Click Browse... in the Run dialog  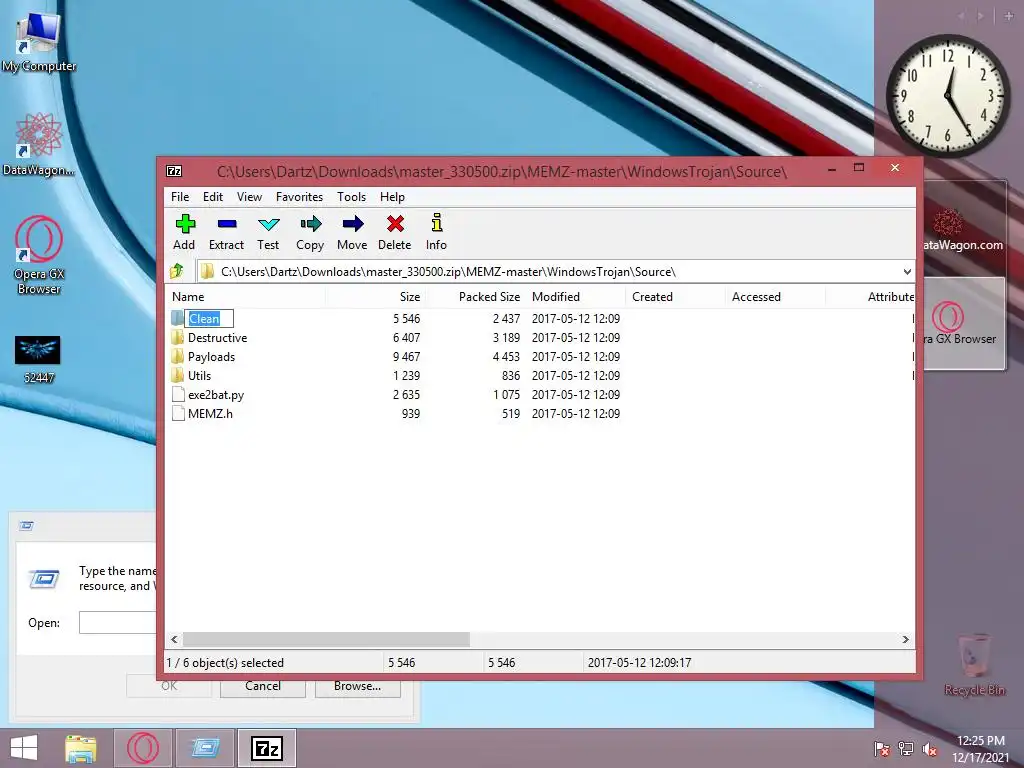357,686
